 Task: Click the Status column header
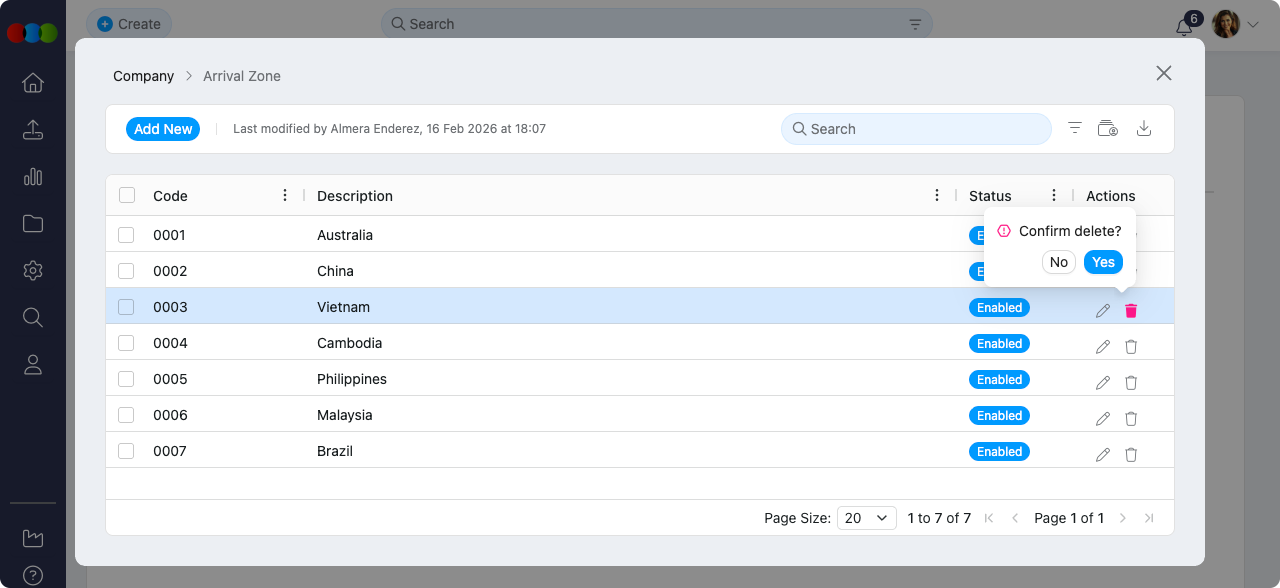(x=990, y=196)
